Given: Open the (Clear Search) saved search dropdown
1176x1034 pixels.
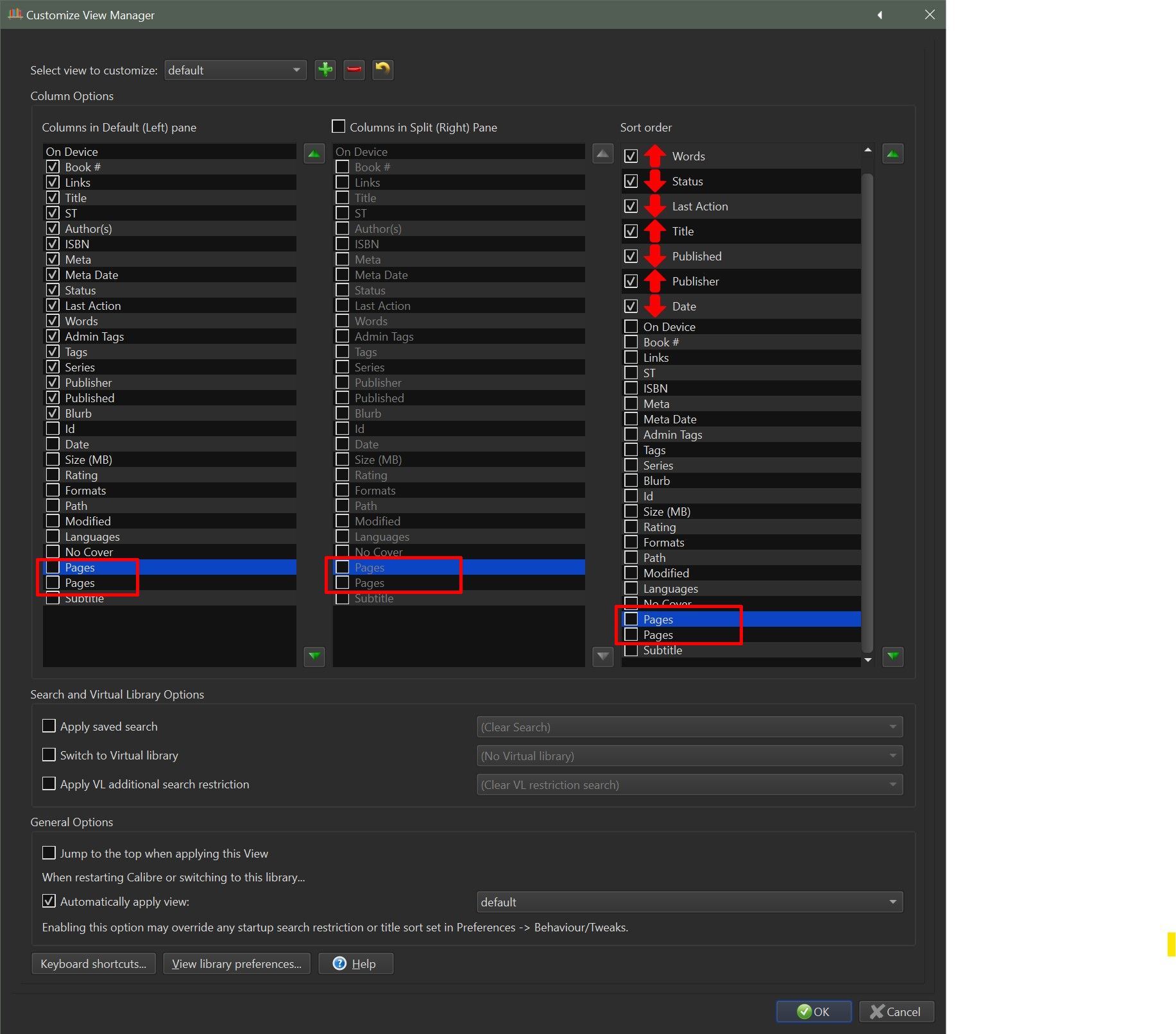Looking at the screenshot, I should pyautogui.click(x=690, y=727).
